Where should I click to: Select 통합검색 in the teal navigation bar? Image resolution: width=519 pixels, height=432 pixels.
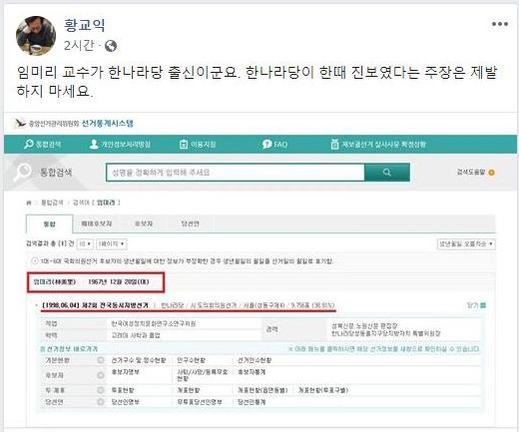click(49, 144)
